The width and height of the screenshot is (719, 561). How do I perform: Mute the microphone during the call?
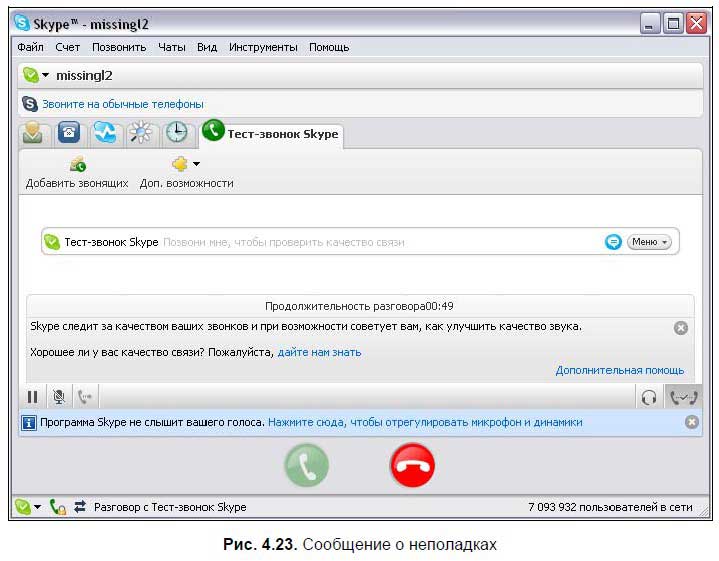(x=59, y=397)
